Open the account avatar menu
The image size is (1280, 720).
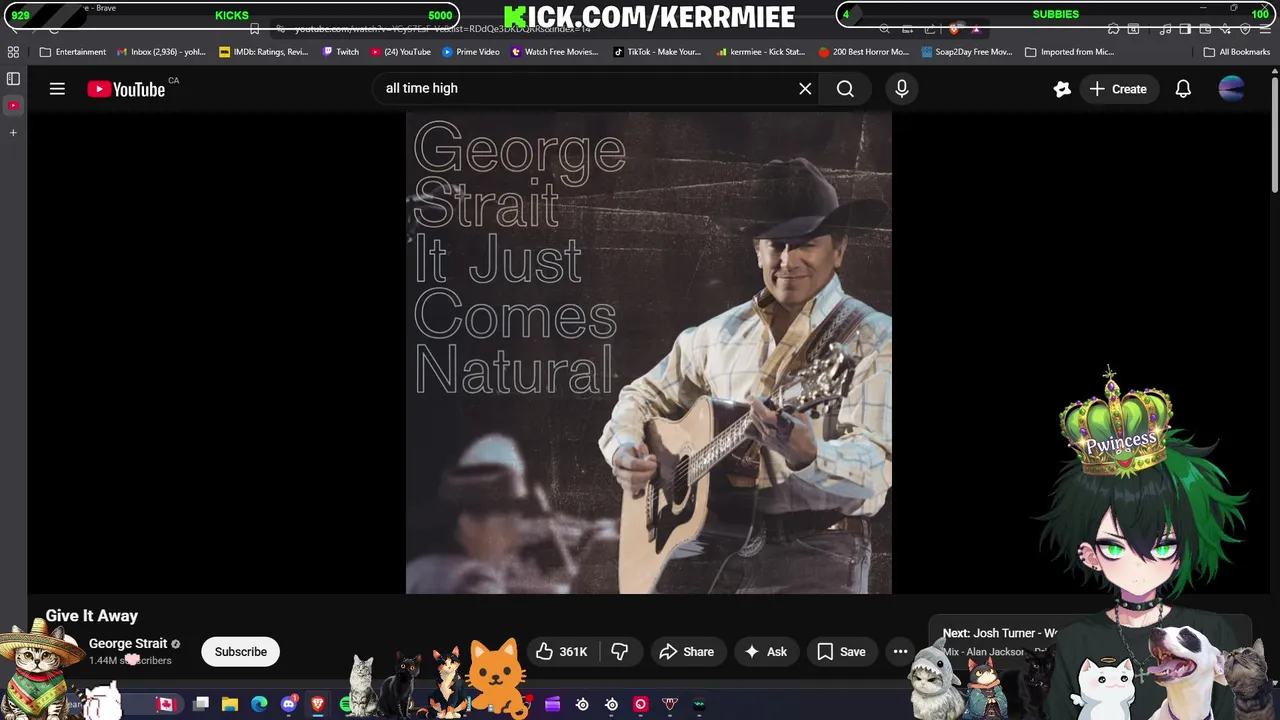click(1231, 89)
